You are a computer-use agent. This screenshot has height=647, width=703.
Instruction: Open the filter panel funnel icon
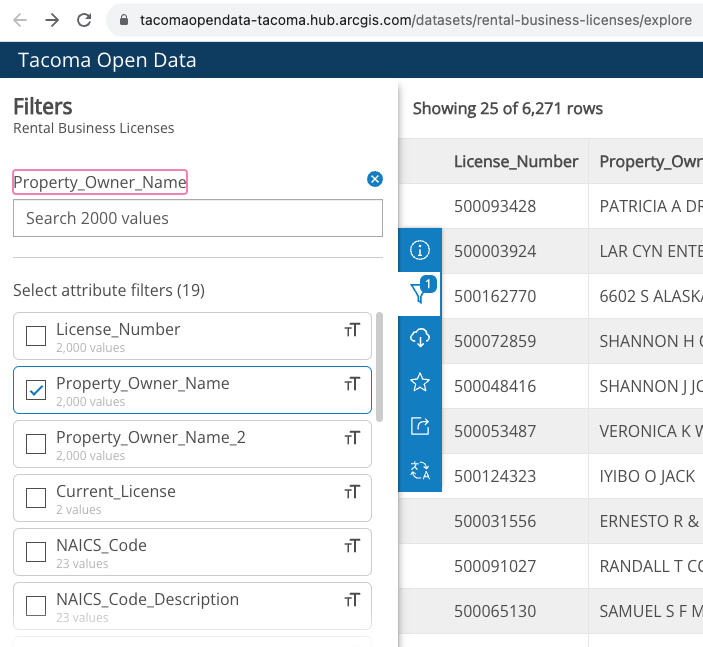[420, 294]
